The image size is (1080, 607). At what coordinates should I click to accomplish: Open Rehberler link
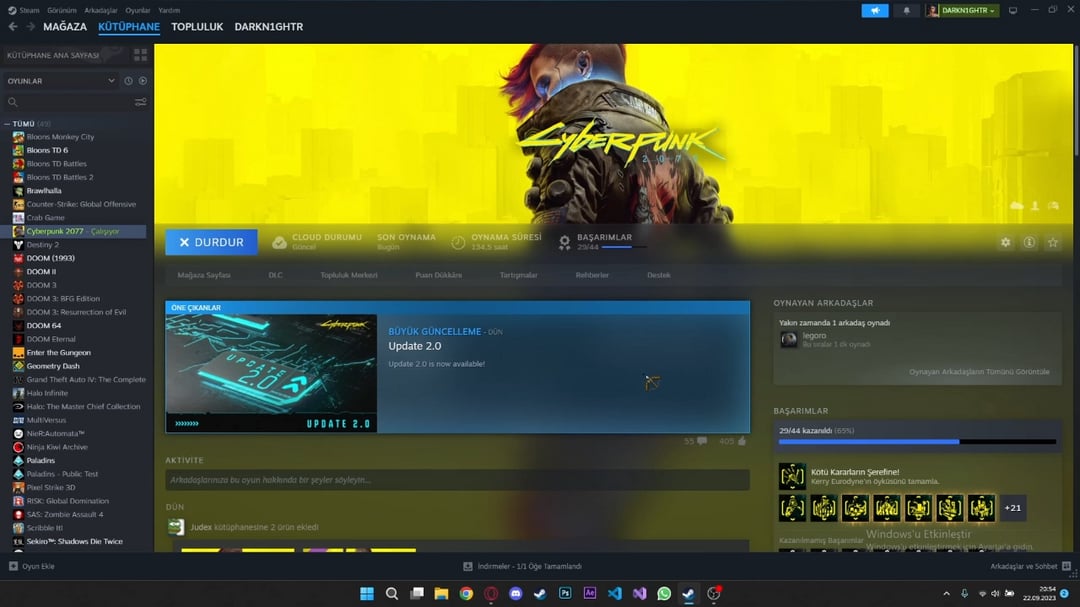pos(592,275)
